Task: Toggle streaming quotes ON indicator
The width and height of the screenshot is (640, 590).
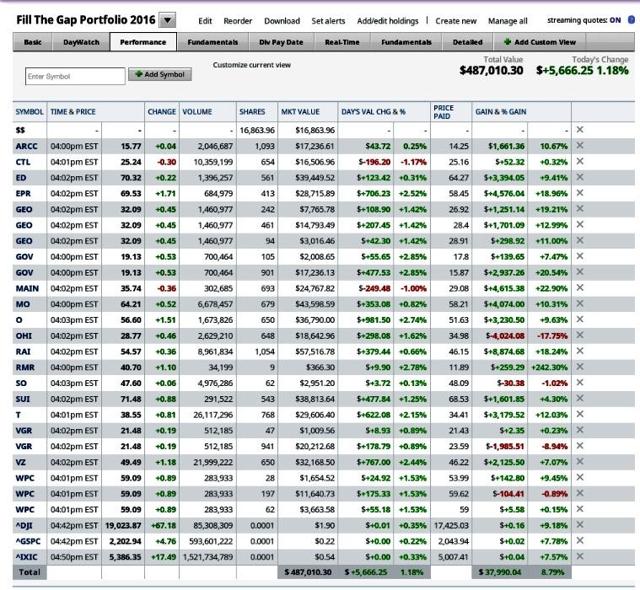Action: click(x=615, y=20)
